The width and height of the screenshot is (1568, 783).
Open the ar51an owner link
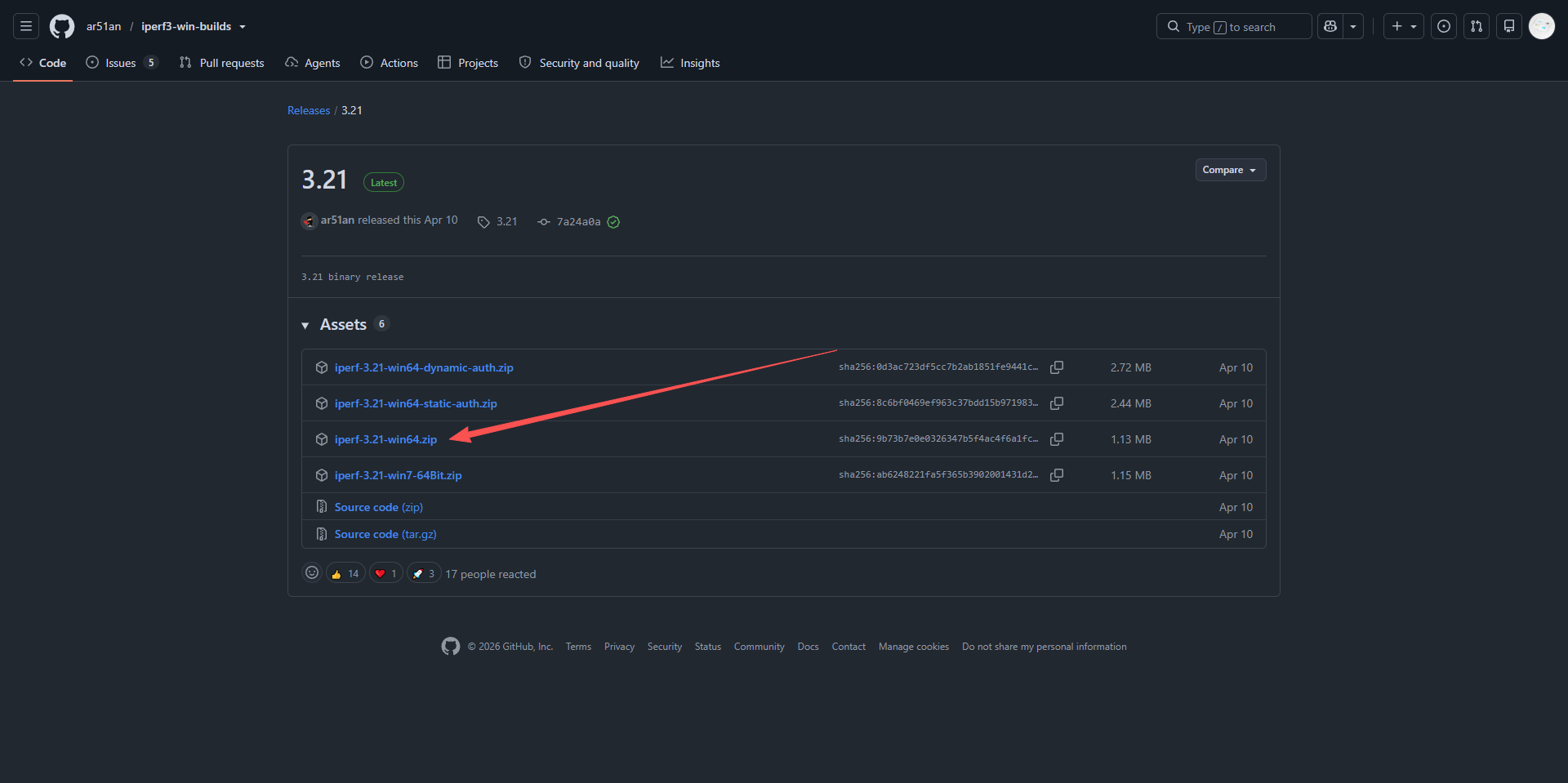click(x=104, y=26)
